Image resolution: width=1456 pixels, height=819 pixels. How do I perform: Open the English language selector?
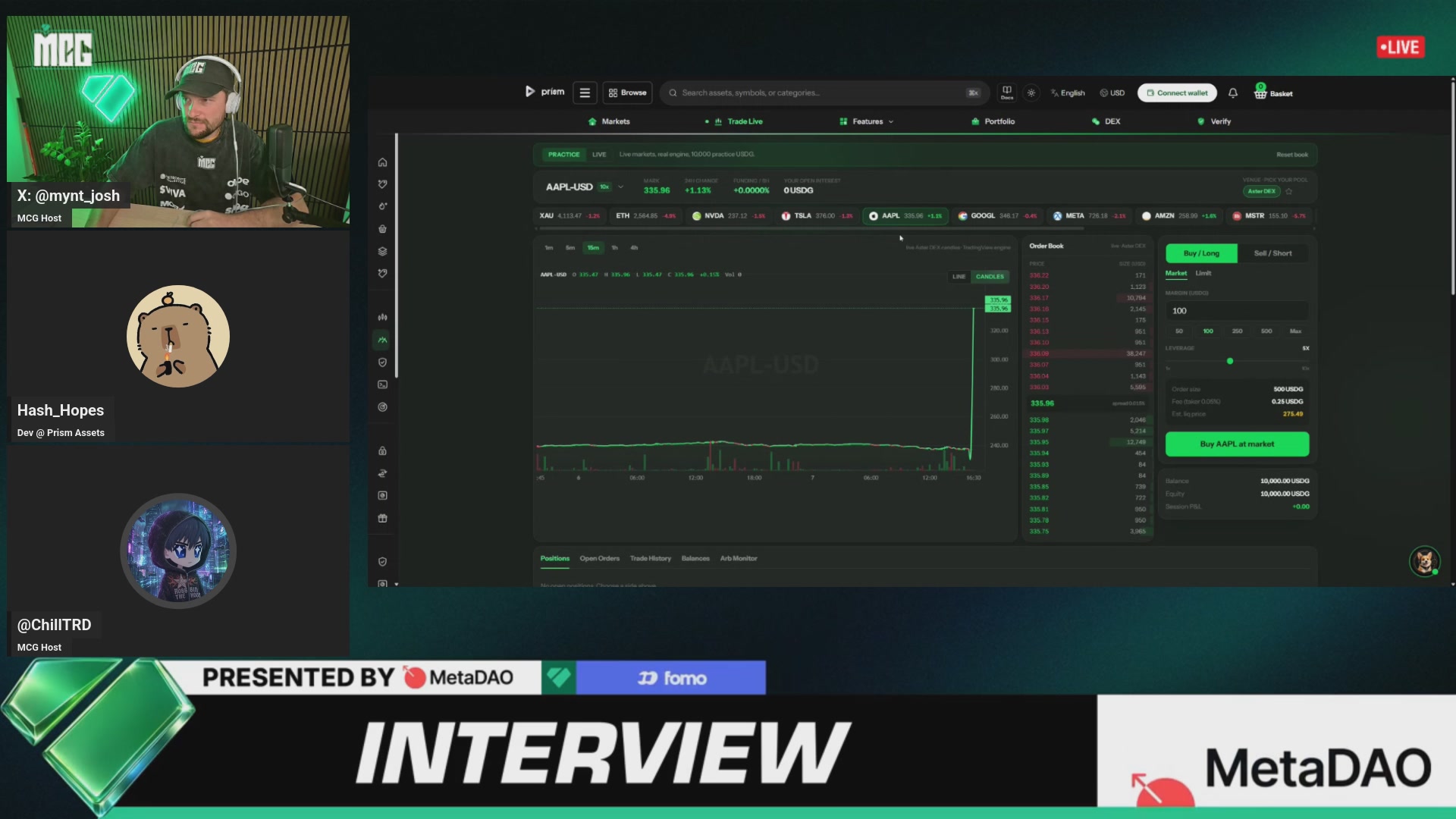[x=1068, y=93]
